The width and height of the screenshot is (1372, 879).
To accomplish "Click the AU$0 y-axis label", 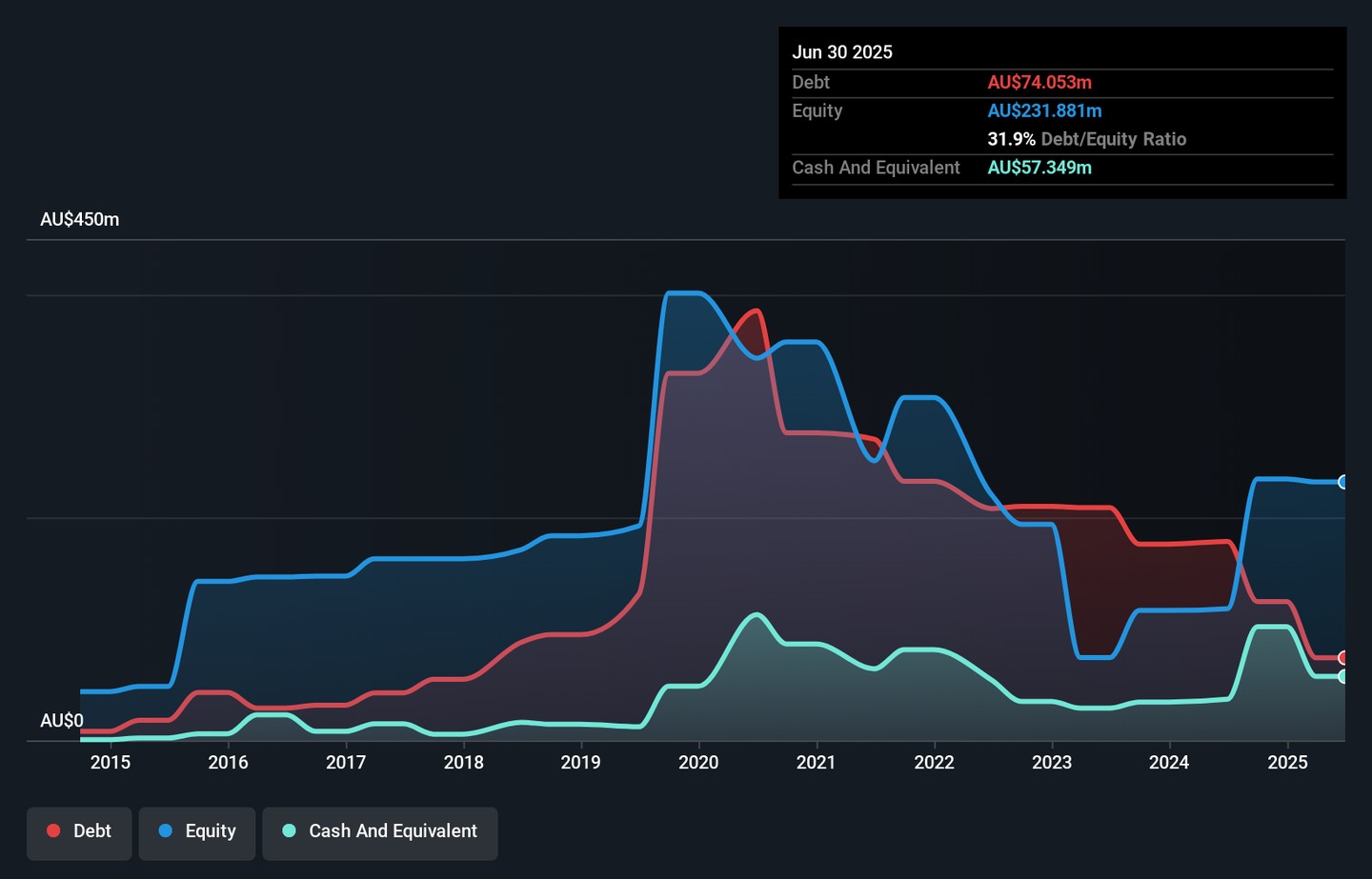I will [62, 721].
